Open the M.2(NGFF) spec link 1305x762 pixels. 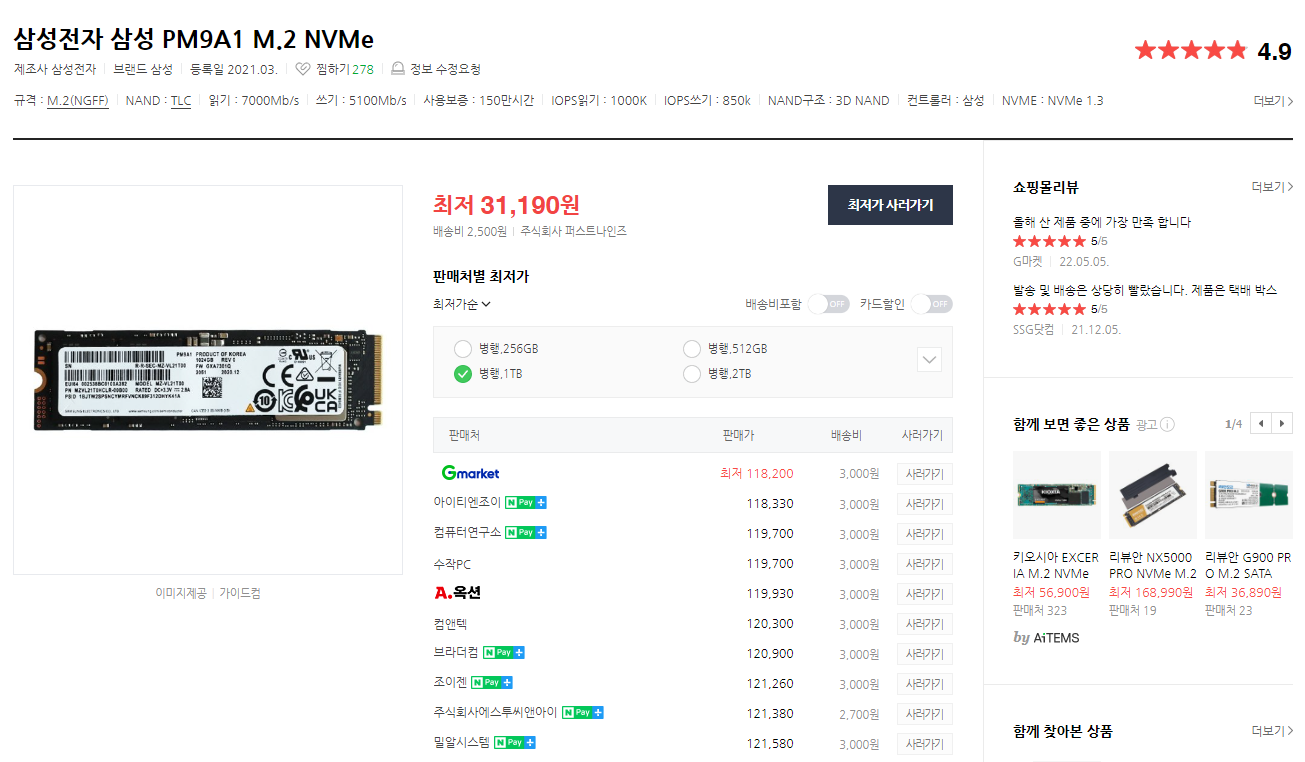point(78,101)
